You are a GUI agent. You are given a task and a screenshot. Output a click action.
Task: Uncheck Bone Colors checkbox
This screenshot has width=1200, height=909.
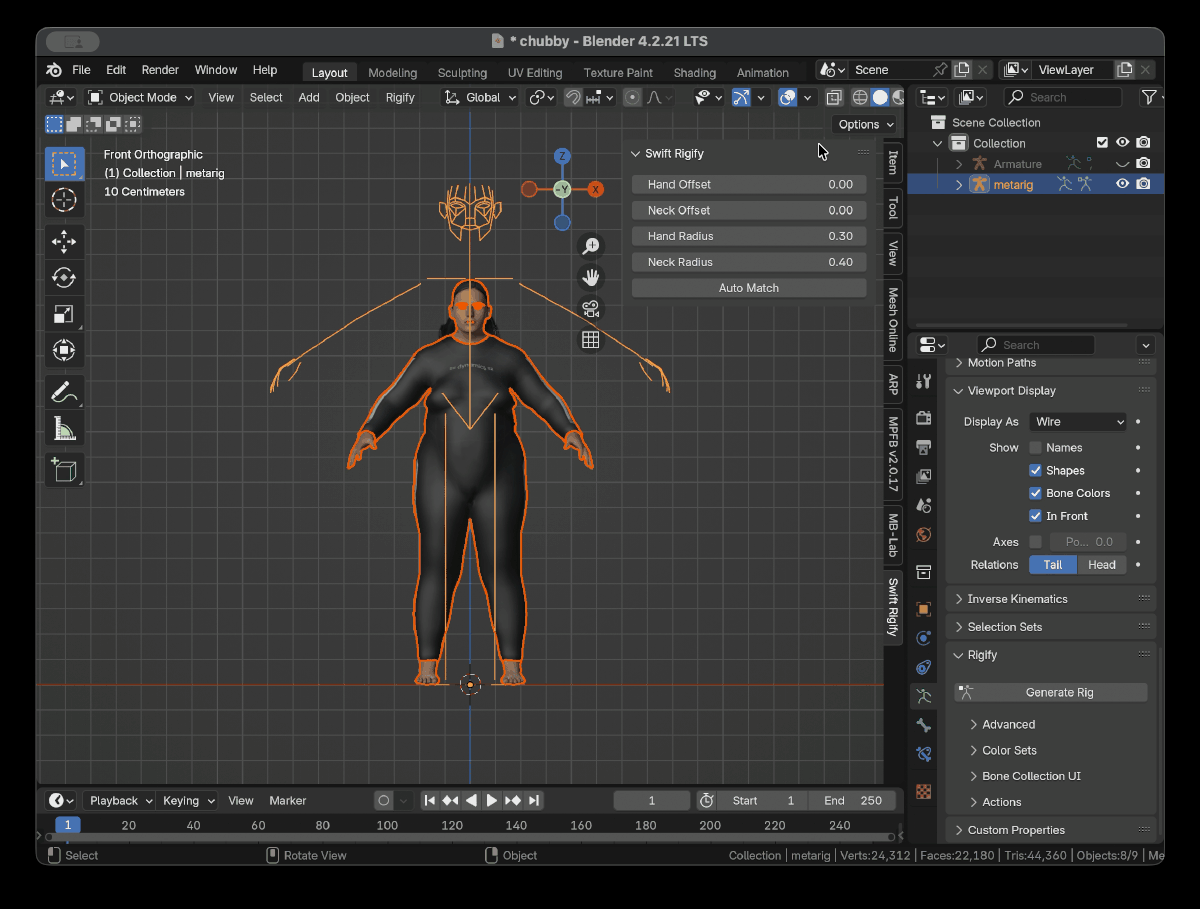(x=1035, y=493)
